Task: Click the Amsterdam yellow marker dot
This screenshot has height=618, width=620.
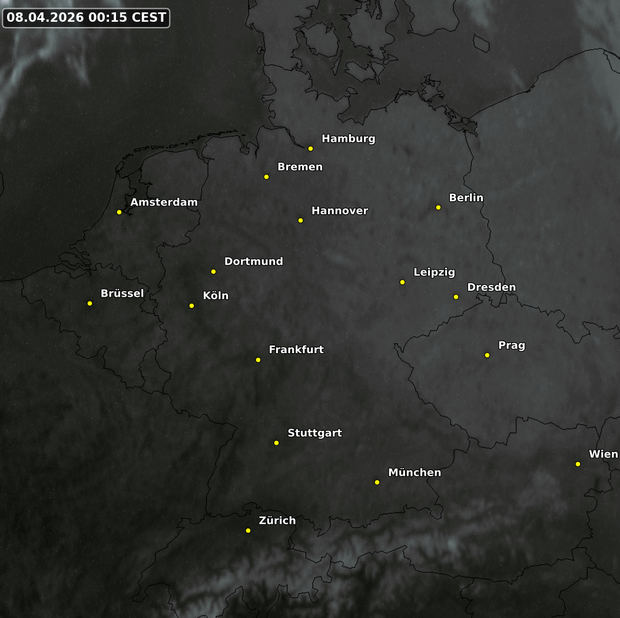Action: click(x=119, y=212)
